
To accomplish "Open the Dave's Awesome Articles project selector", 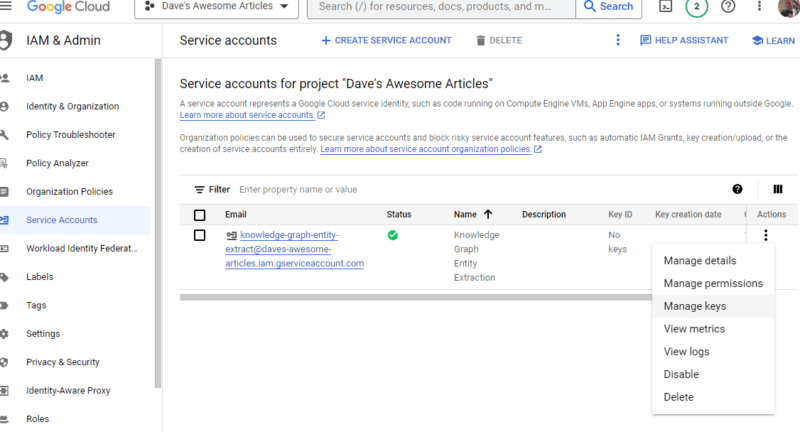I will (216, 7).
